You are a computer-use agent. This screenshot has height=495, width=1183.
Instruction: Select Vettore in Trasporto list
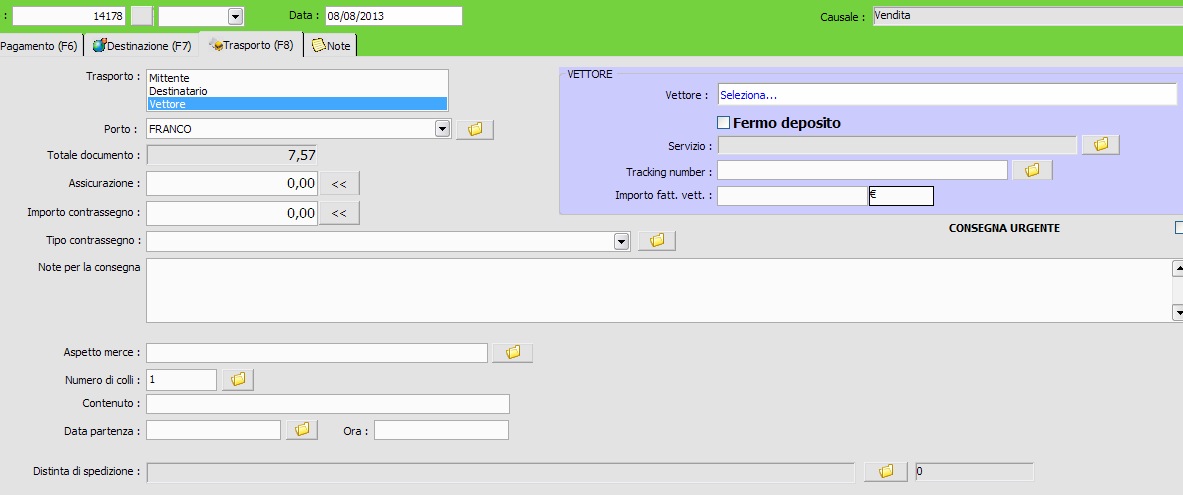tap(297, 104)
